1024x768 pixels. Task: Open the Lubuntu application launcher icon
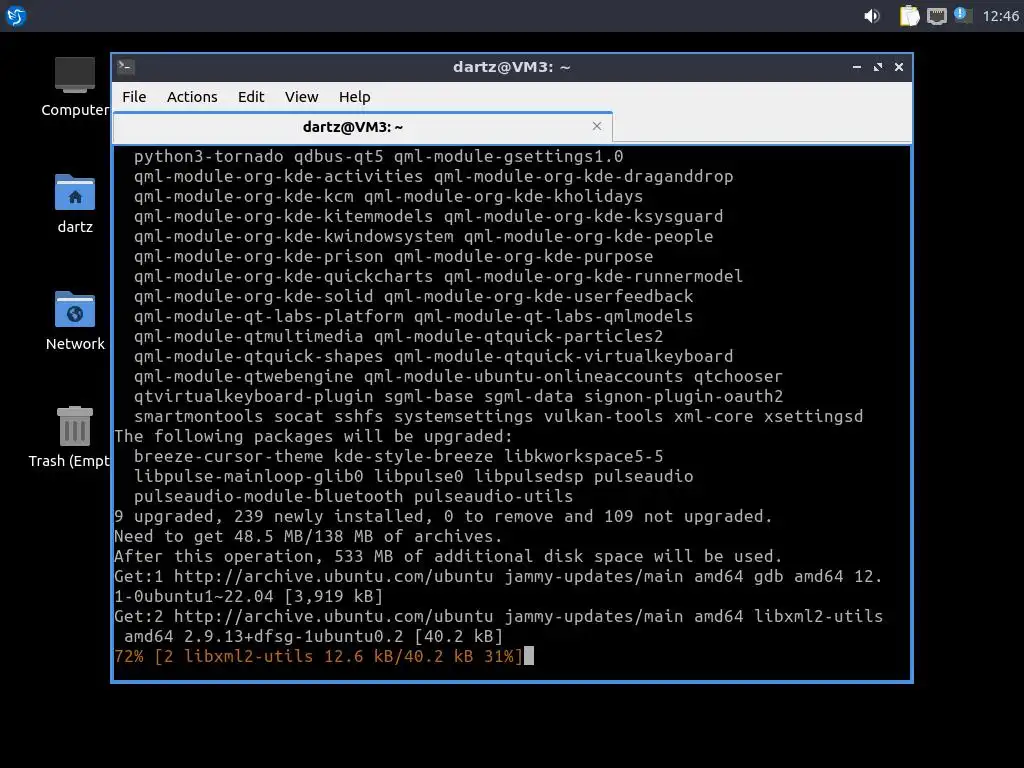16,16
